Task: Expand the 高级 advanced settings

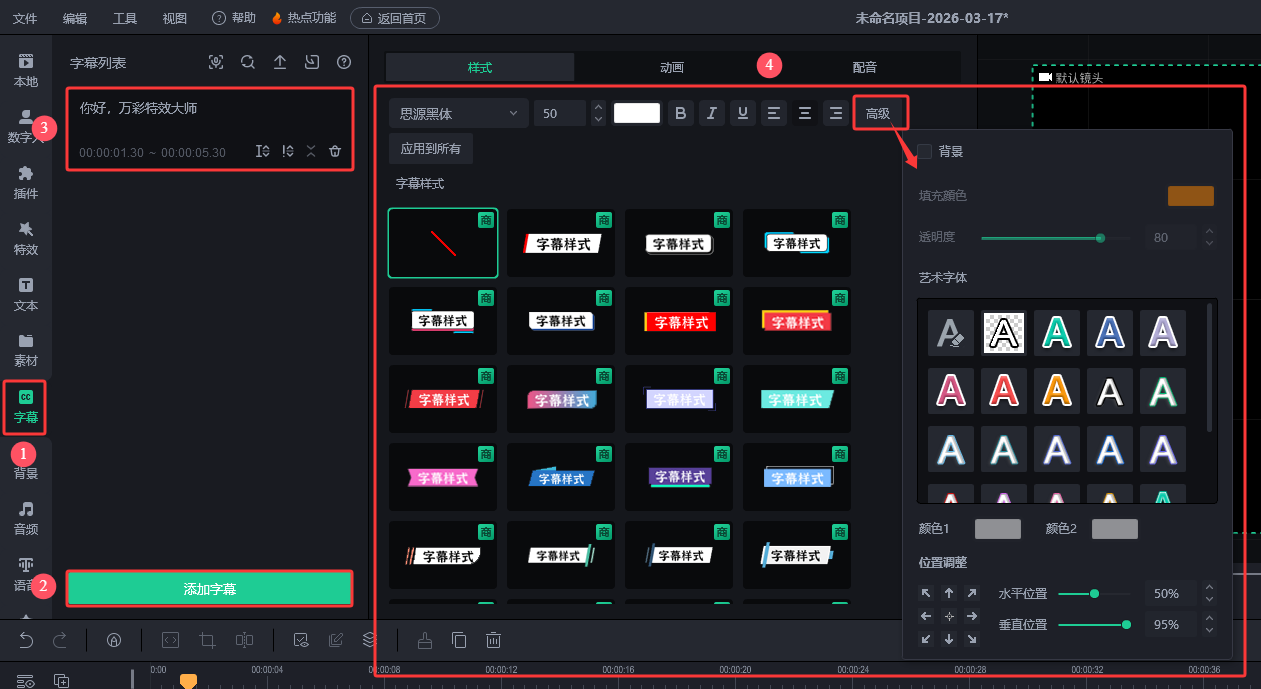Action: (x=878, y=113)
